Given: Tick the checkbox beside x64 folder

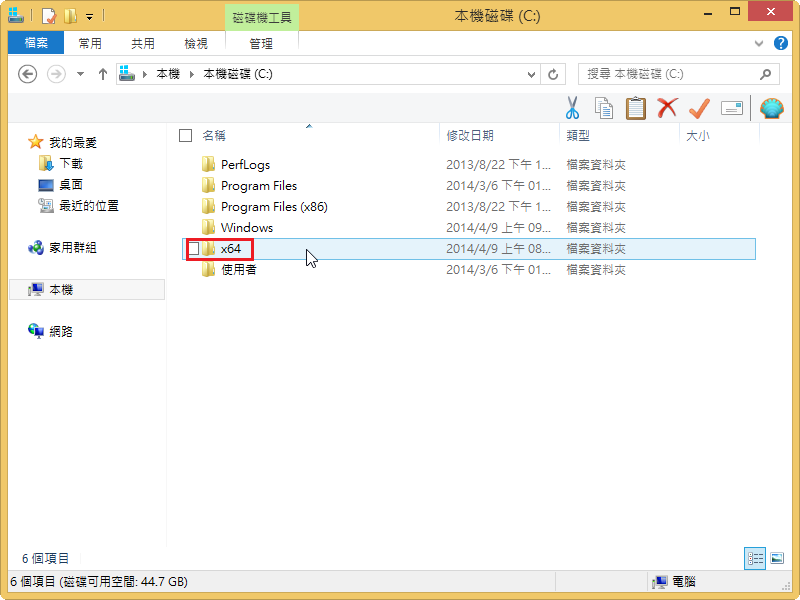Looking at the screenshot, I should pos(194,249).
